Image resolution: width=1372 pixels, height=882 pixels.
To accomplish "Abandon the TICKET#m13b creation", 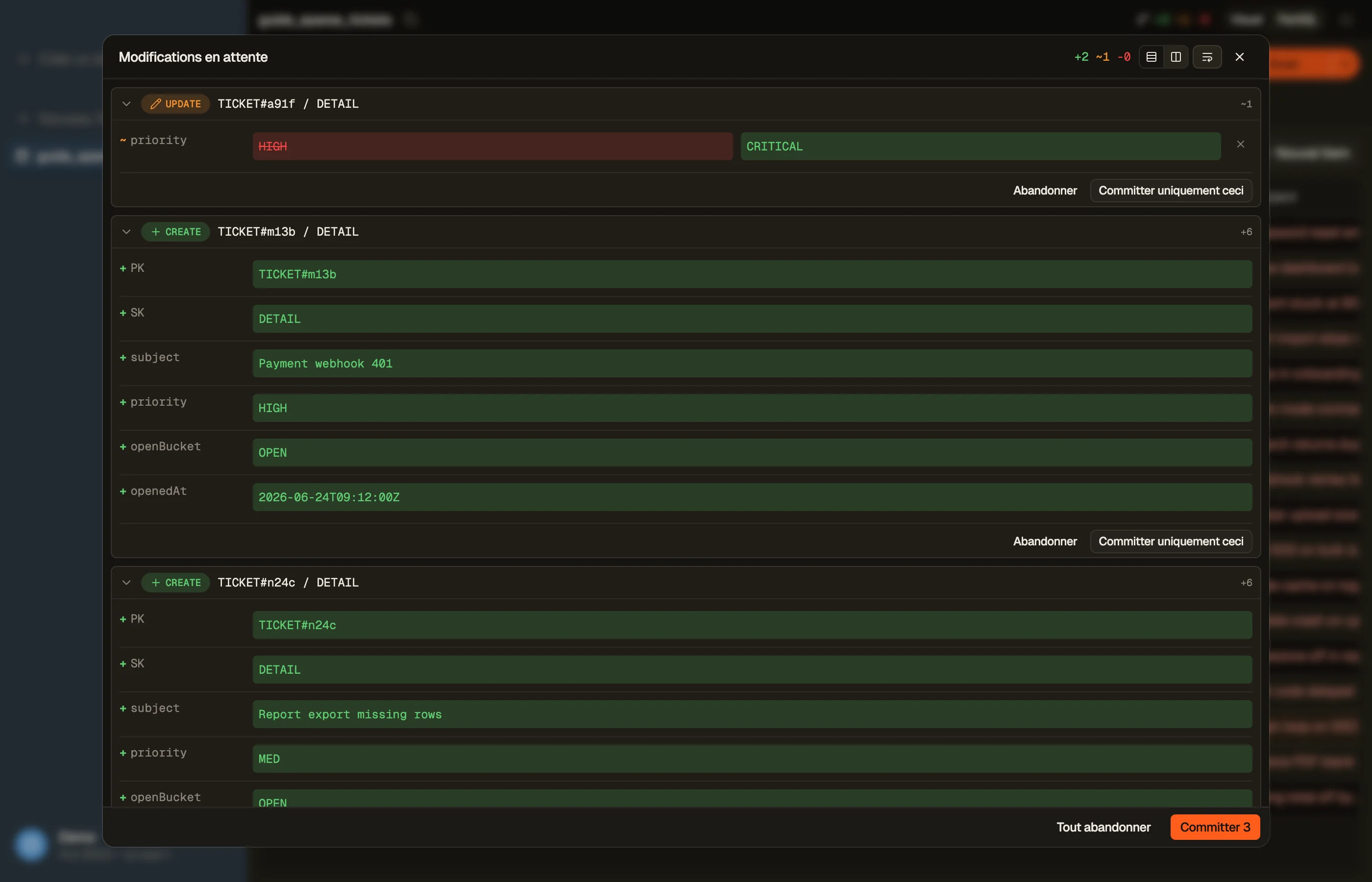I will click(1045, 541).
